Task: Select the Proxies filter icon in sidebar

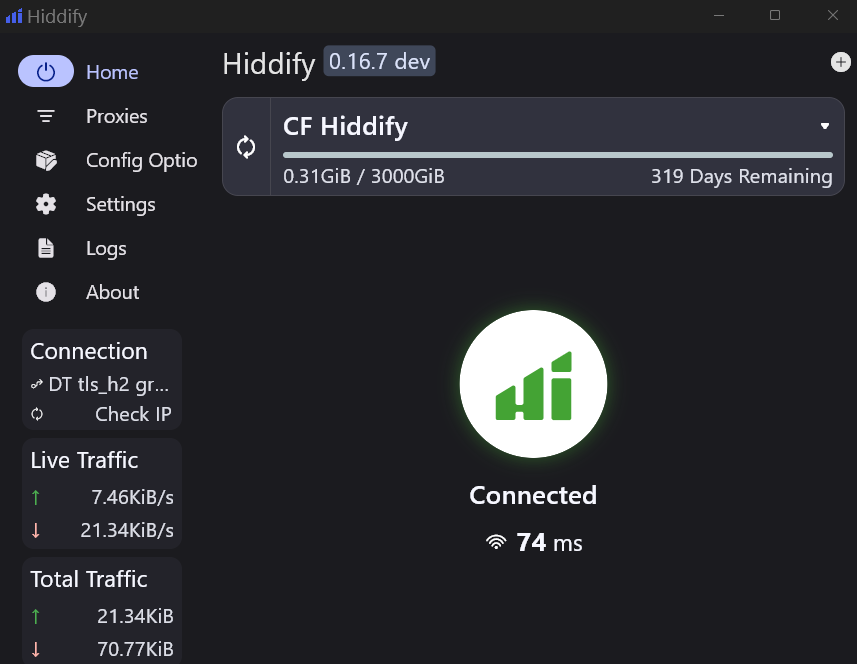Action: 46,116
